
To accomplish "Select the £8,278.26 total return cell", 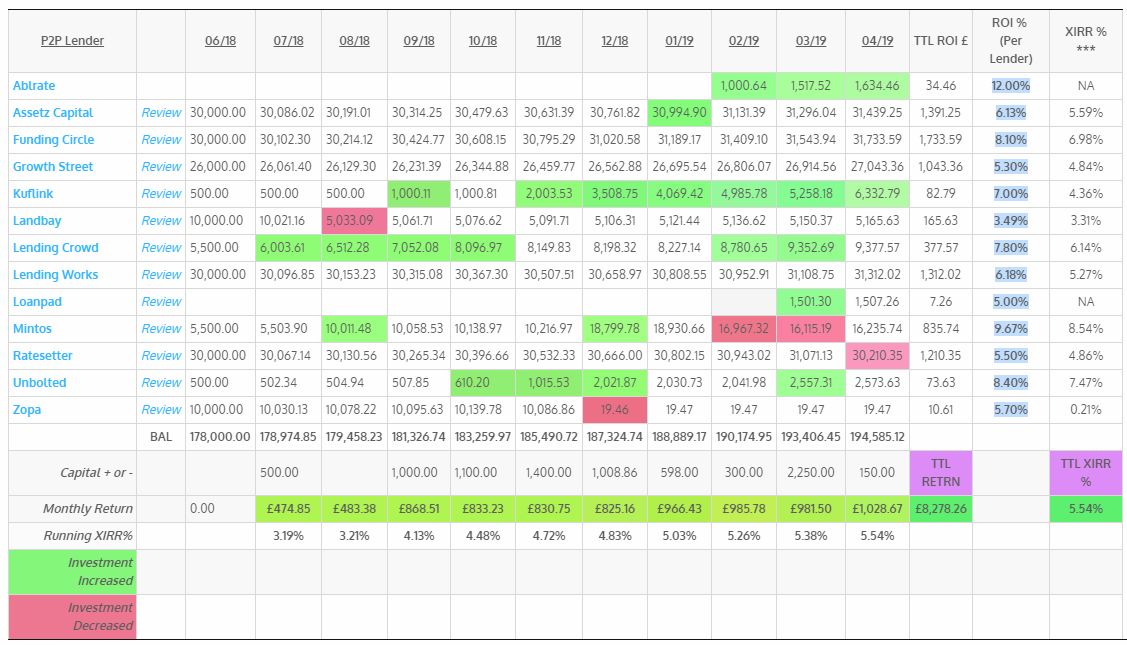I will 941,508.
